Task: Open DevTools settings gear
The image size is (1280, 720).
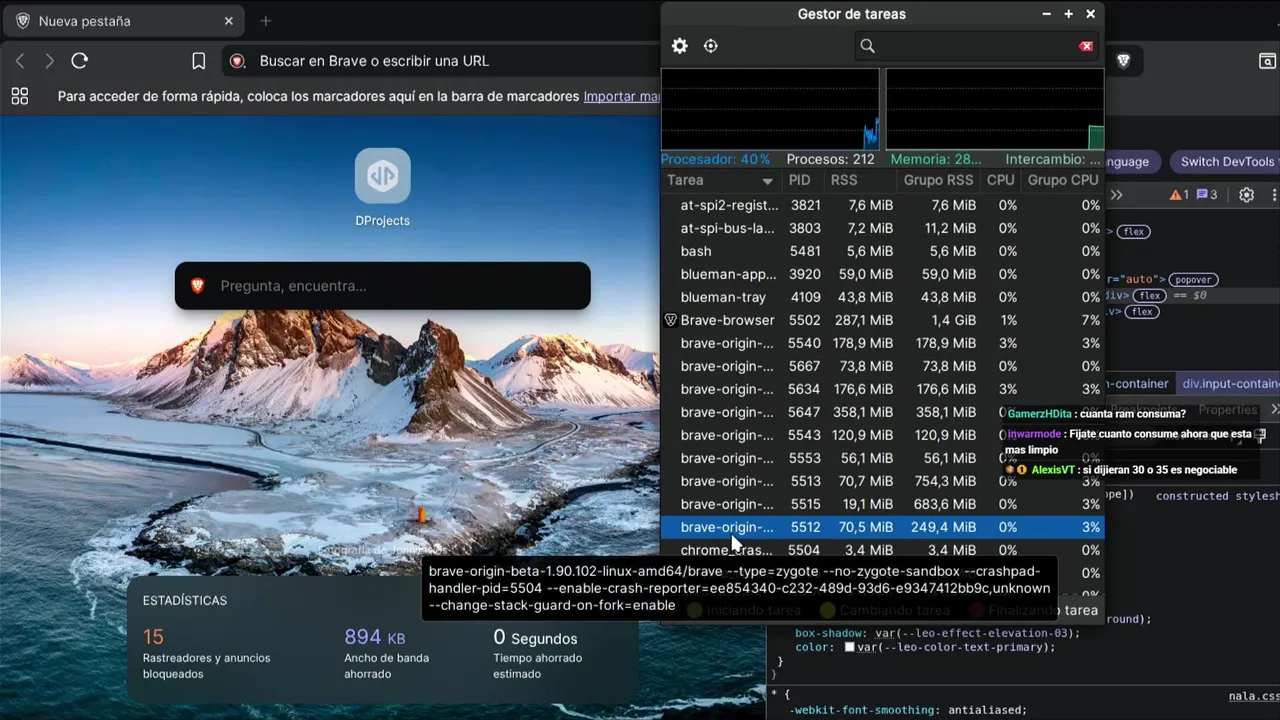Action: click(1246, 195)
